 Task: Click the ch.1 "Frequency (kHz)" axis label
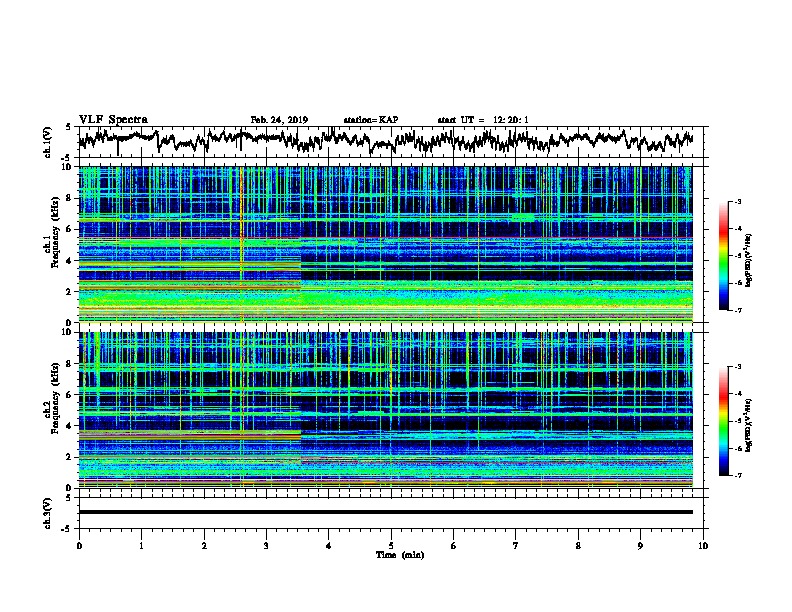click(55, 233)
